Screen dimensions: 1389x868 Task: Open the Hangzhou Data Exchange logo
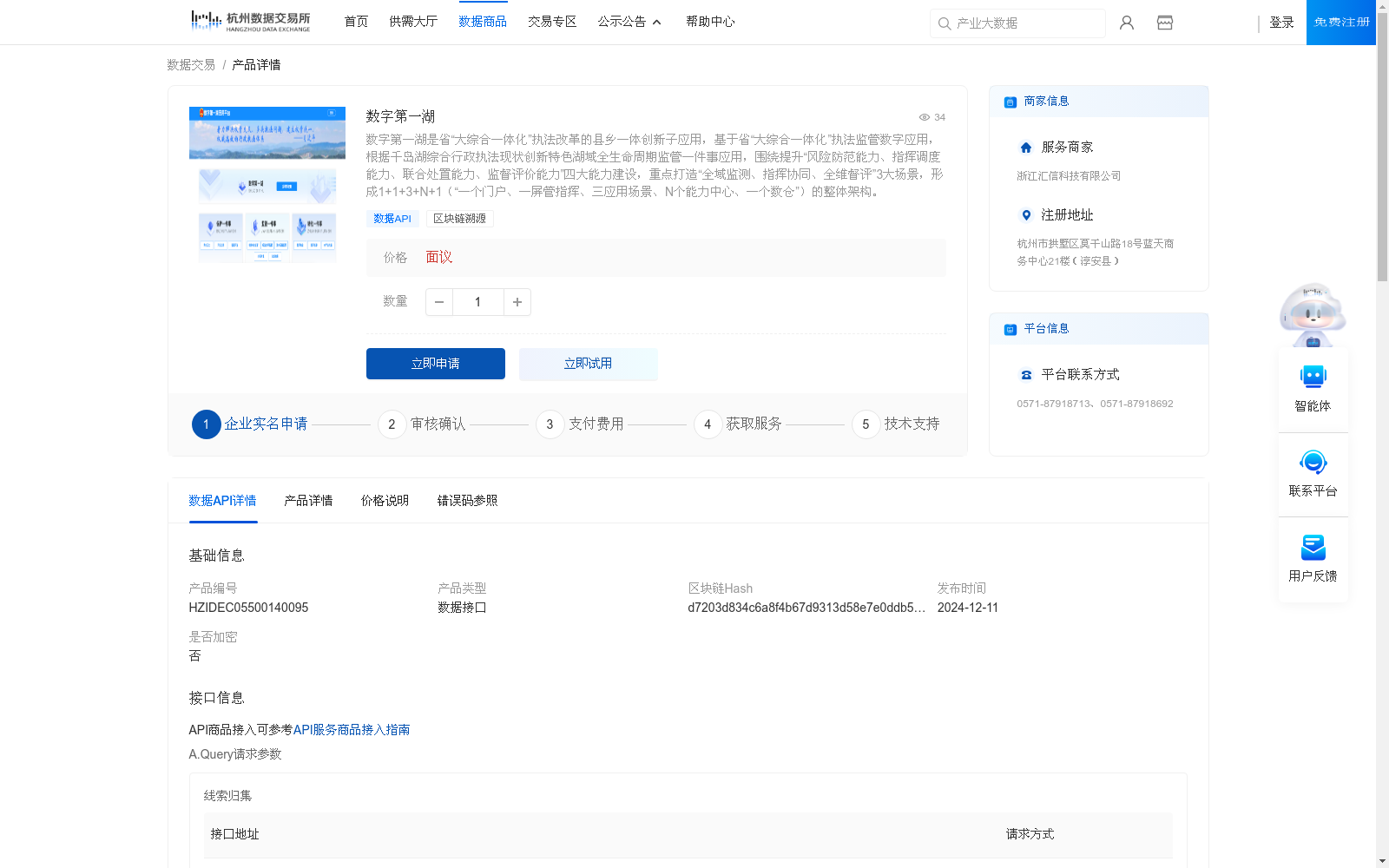[251, 21]
